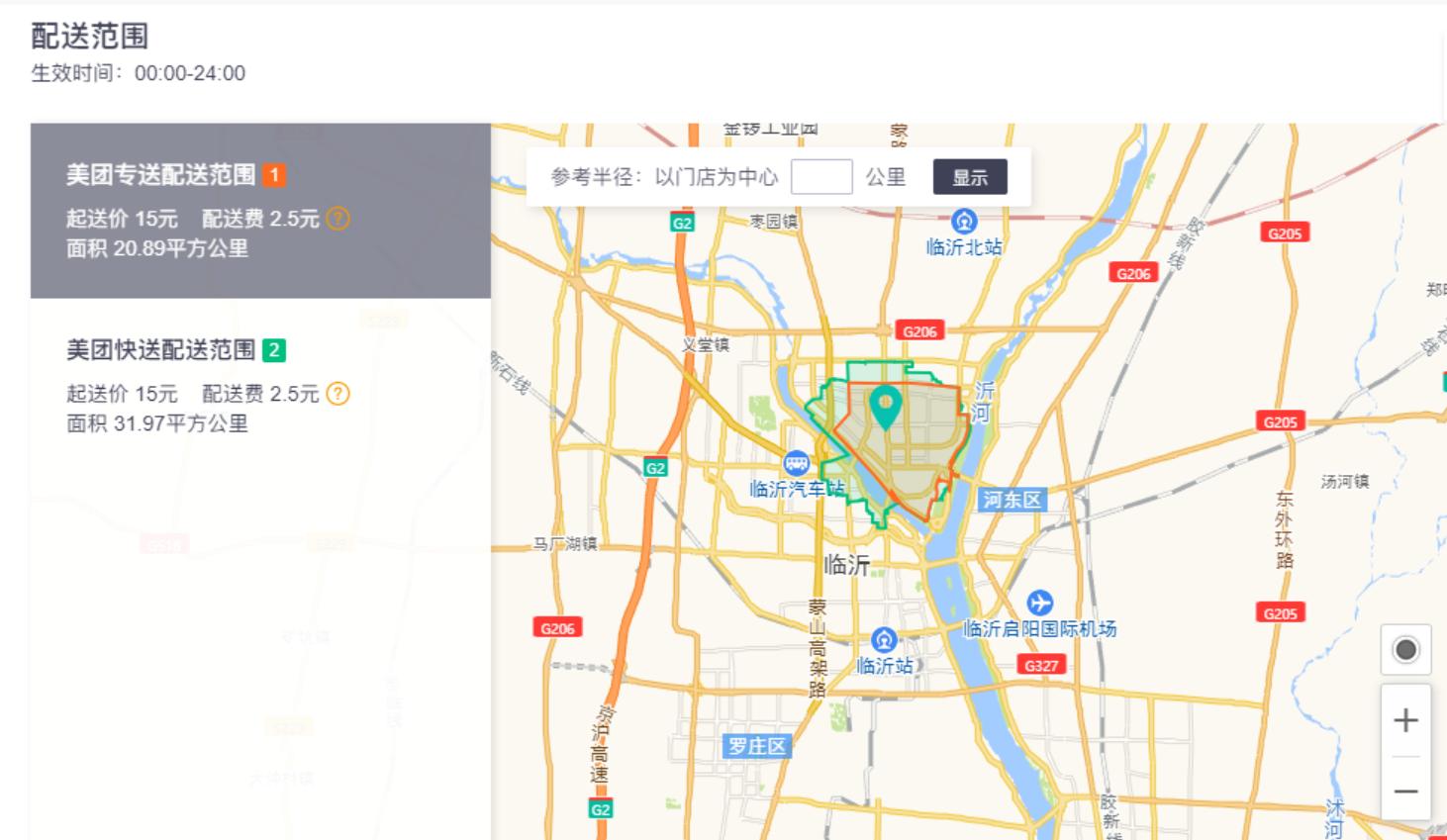The width and height of the screenshot is (1447, 840).
Task: Open the help tooltip beside 专送 配送费 2.5元
Action: 337,220
